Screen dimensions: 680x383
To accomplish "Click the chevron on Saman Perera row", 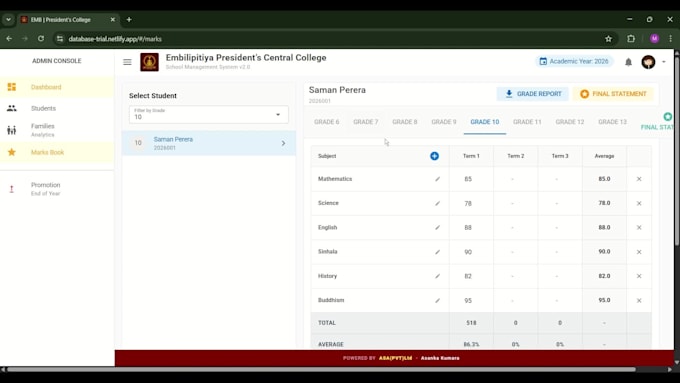I will pyautogui.click(x=283, y=143).
